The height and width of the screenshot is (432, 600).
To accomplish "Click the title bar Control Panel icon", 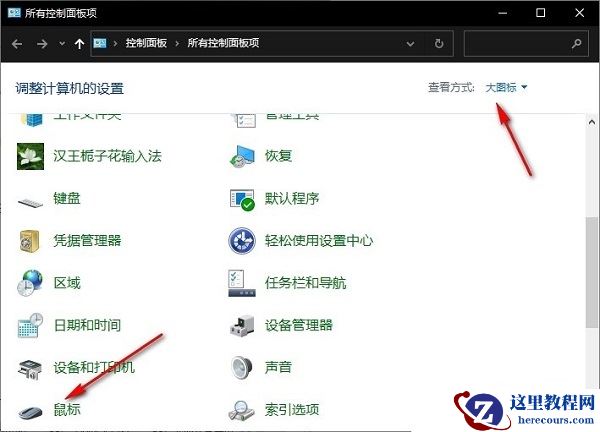I will point(14,13).
